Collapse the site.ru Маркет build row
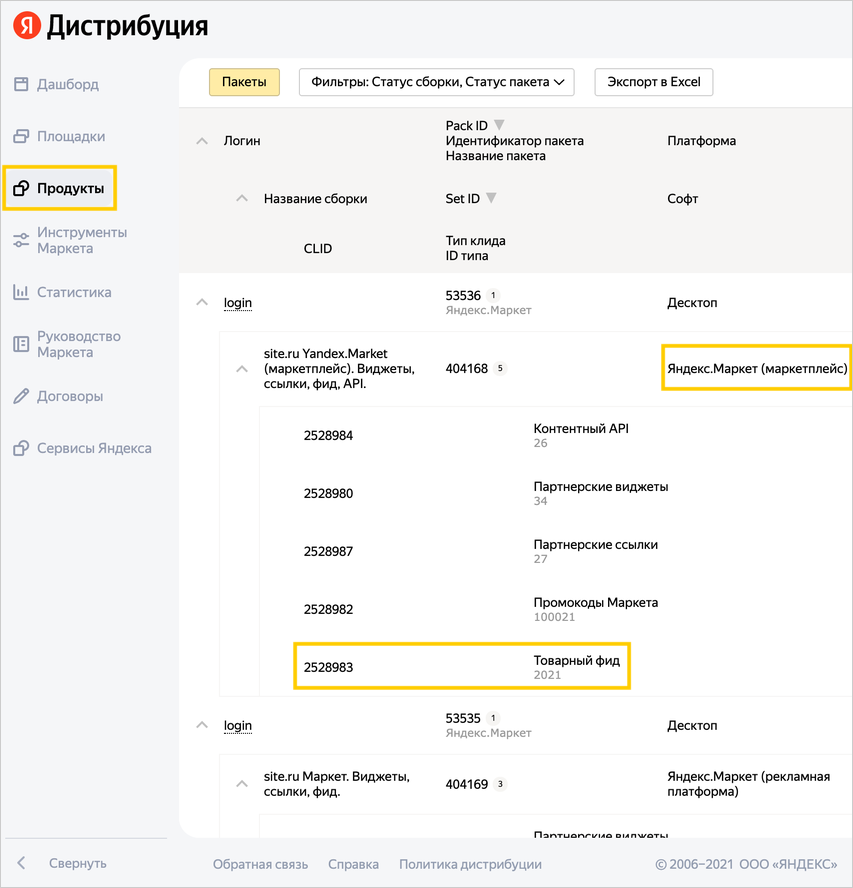 point(242,784)
